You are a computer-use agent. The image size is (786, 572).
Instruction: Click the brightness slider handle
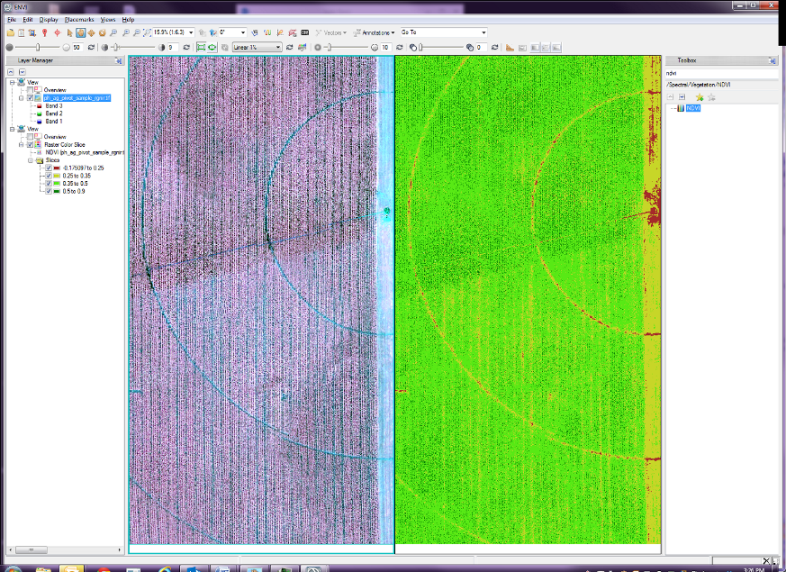click(x=40, y=47)
